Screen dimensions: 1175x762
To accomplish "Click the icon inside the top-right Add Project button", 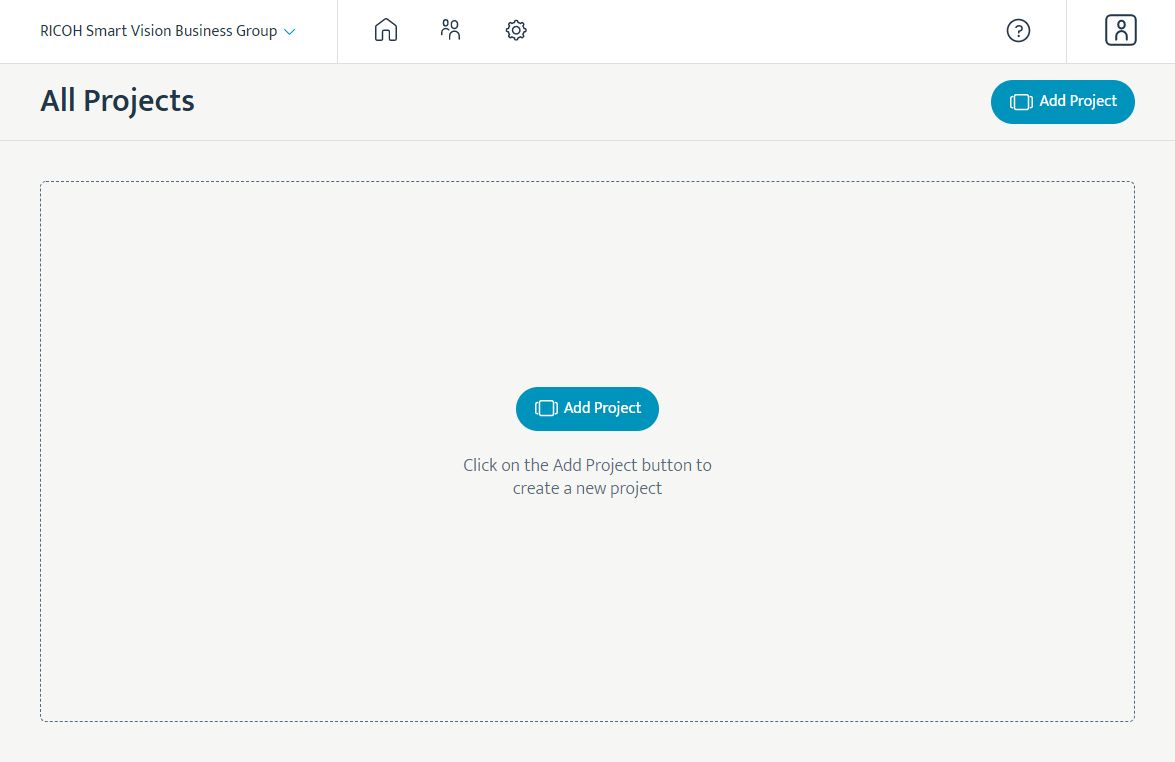I will [1021, 102].
